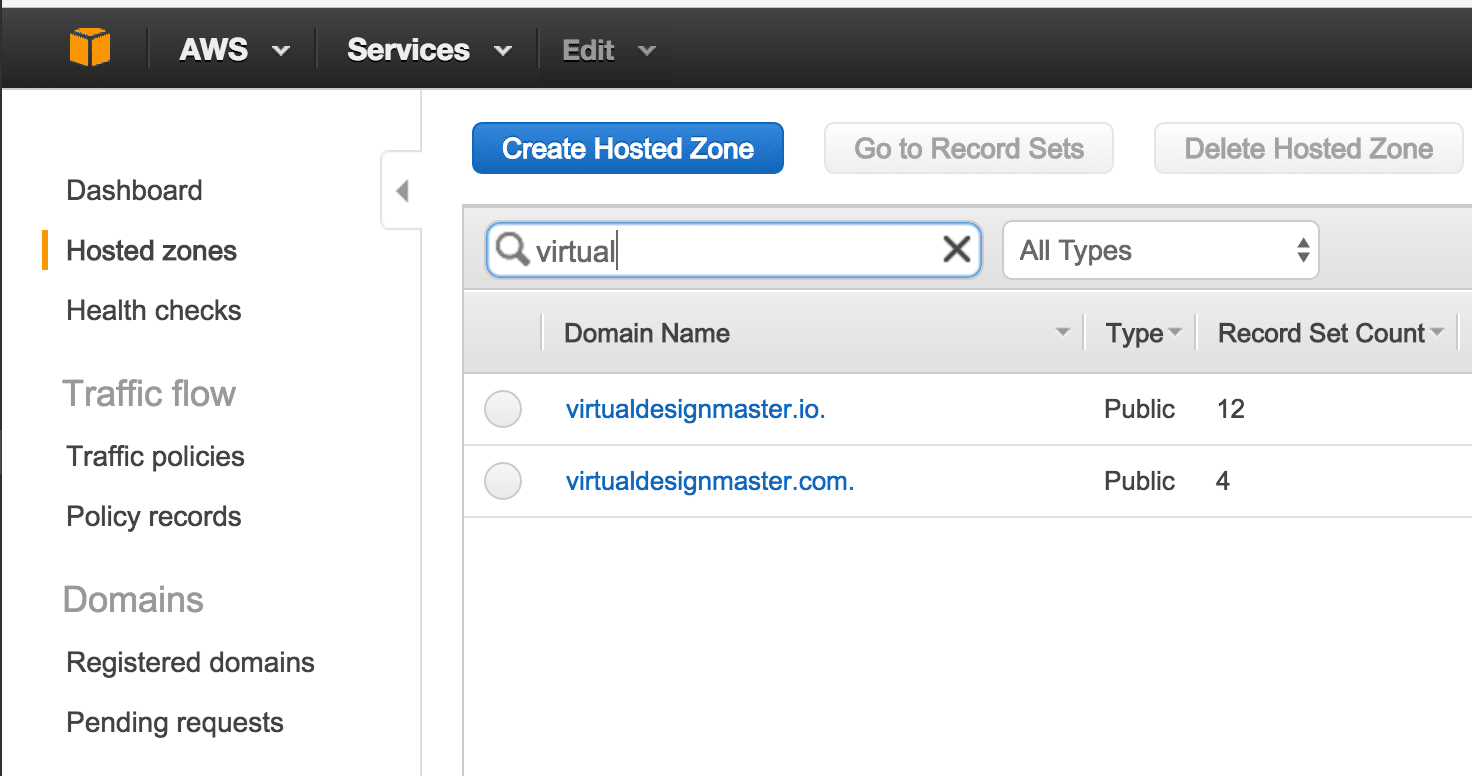Go to Health checks in sidebar
The image size is (1472, 776).
154,311
